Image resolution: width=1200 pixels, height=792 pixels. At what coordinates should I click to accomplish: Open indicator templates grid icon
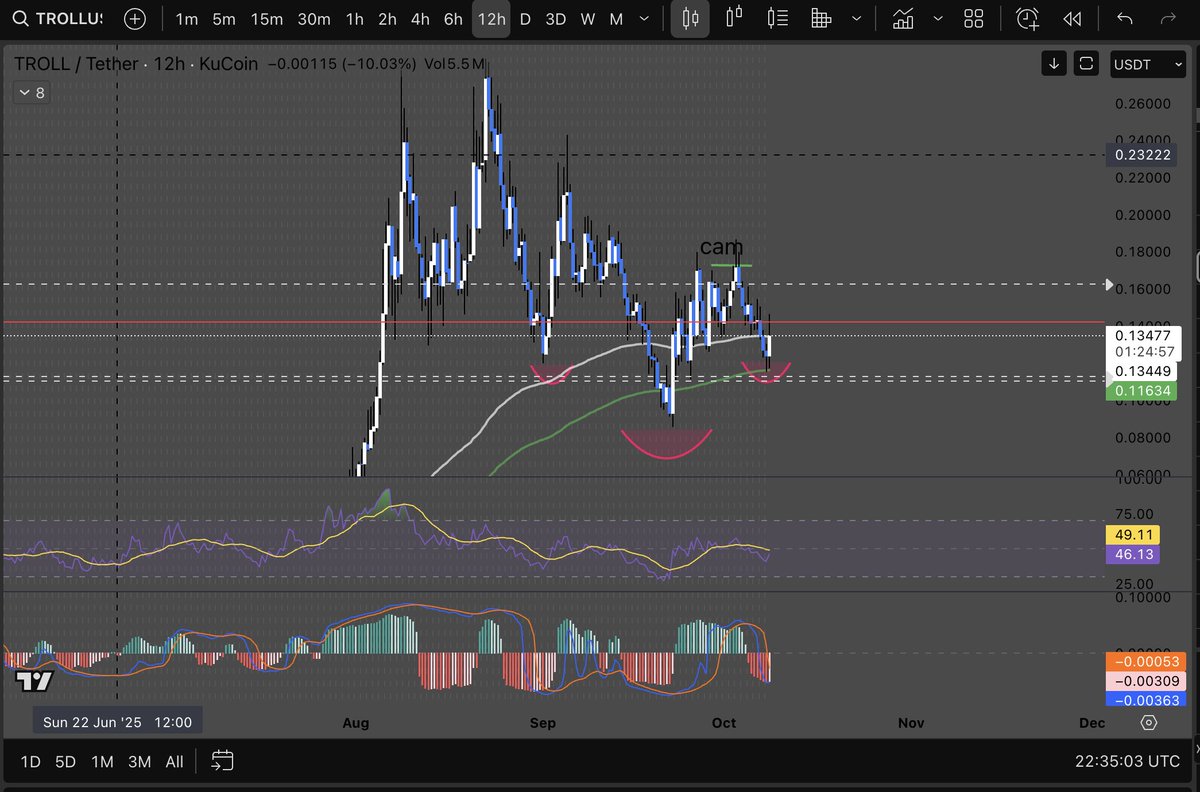coord(973,19)
